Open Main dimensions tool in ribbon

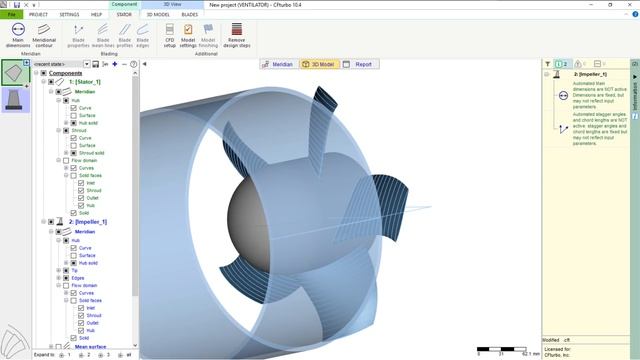click(x=18, y=35)
